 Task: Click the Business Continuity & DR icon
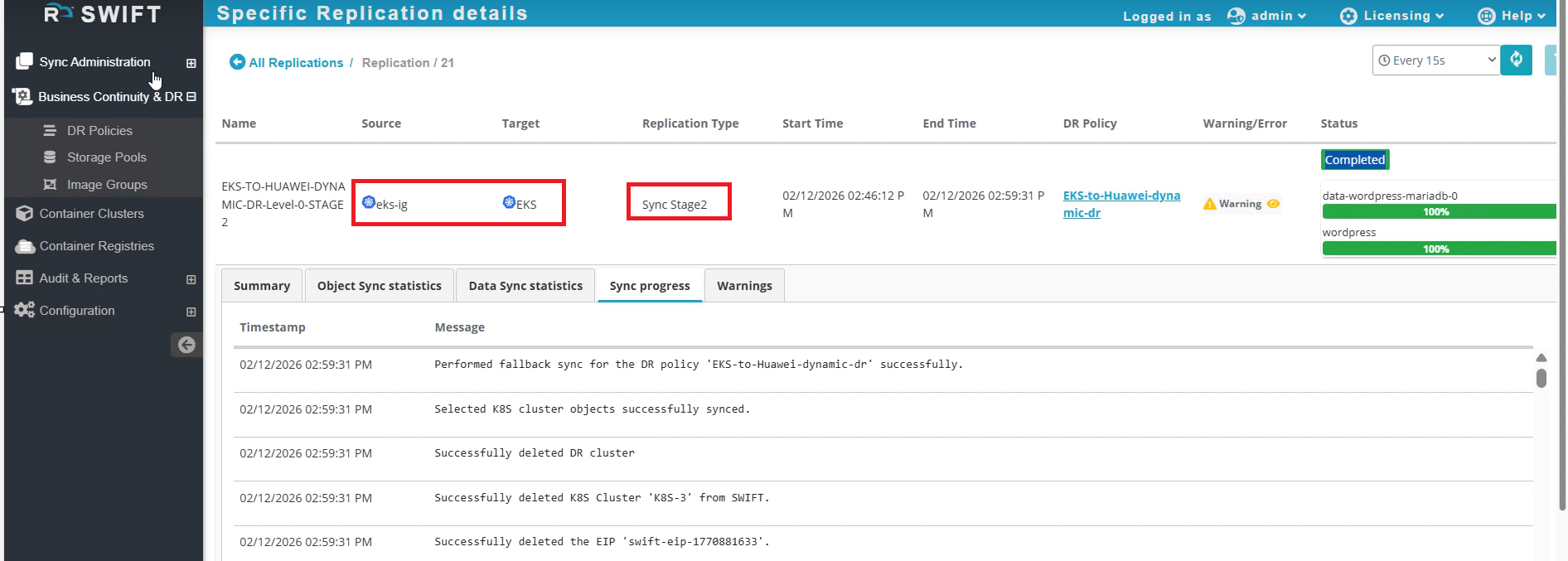coord(22,96)
